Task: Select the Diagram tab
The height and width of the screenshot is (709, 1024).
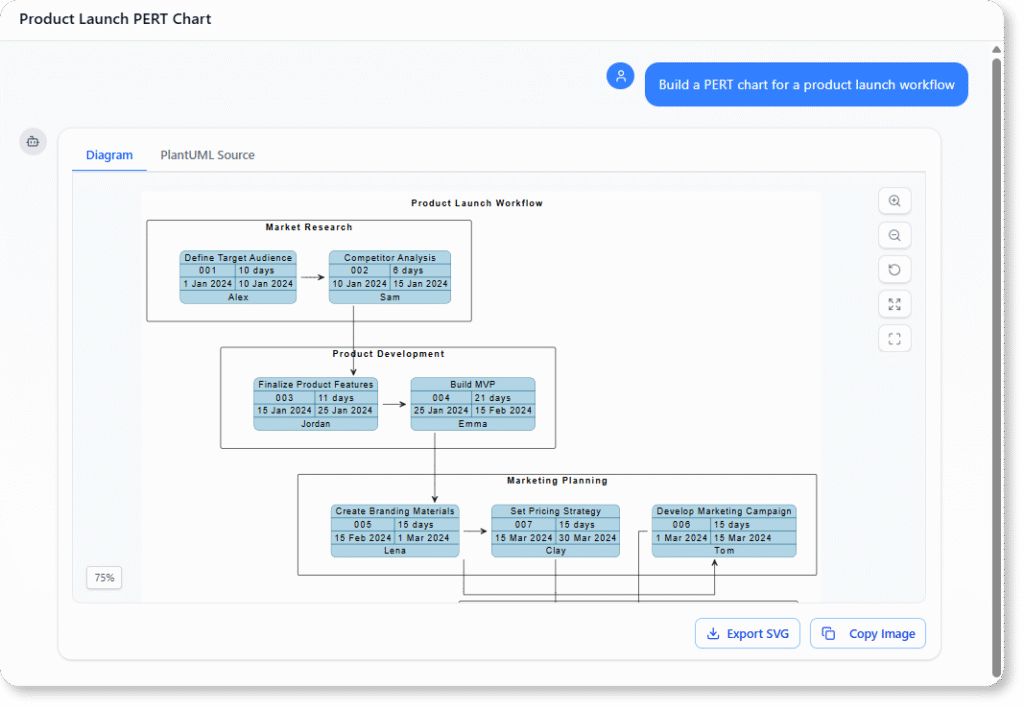Action: point(109,155)
